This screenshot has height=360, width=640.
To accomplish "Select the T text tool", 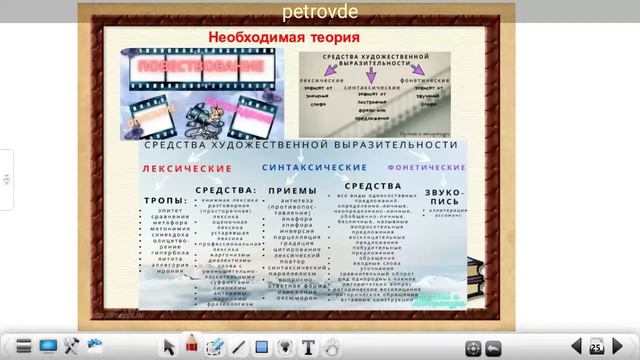I will point(308,348).
